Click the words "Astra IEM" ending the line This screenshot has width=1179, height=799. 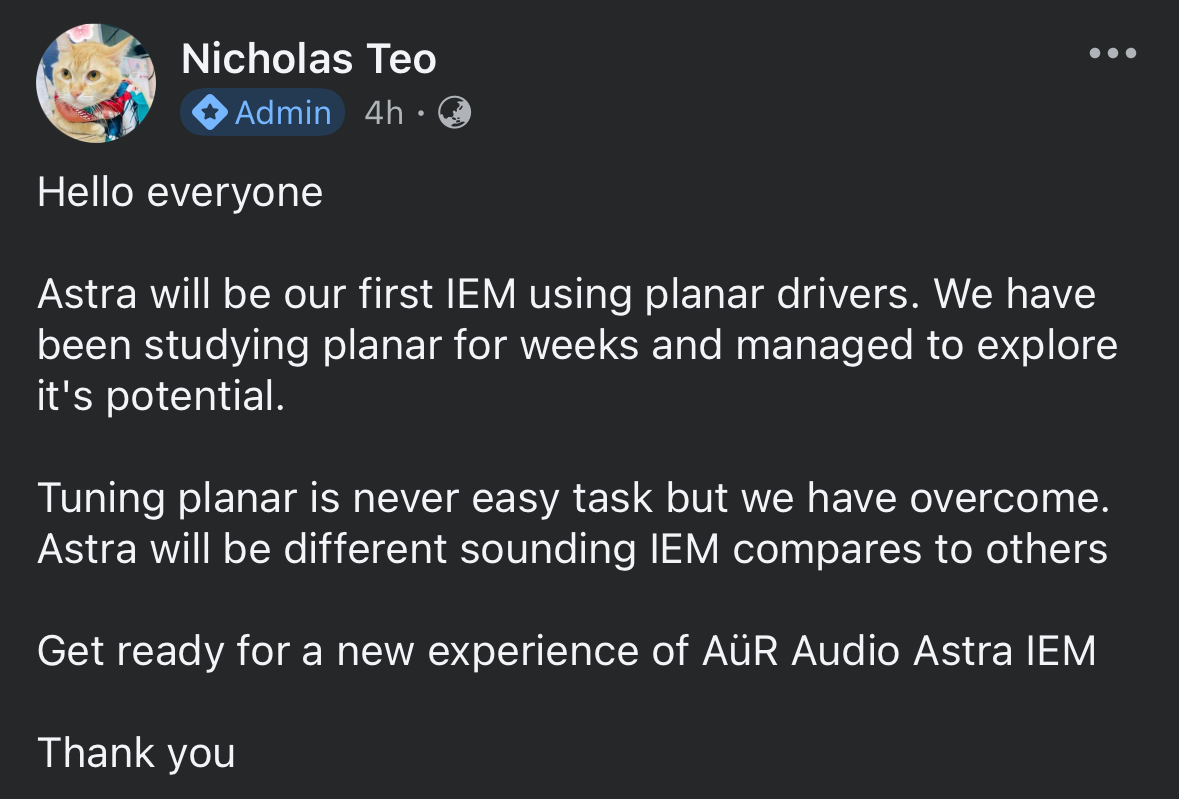point(1004,650)
